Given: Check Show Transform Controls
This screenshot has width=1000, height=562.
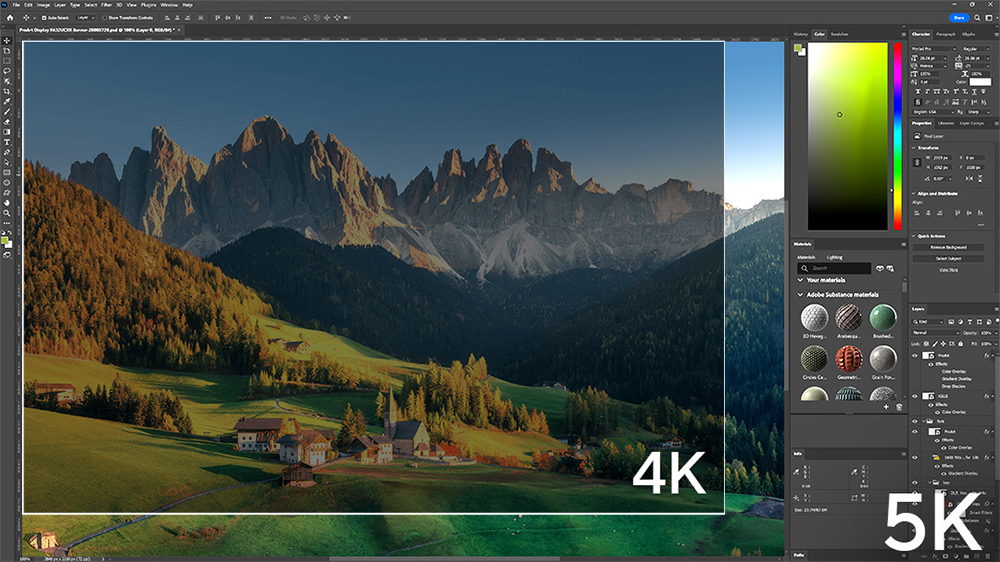Looking at the screenshot, I should click(103, 18).
